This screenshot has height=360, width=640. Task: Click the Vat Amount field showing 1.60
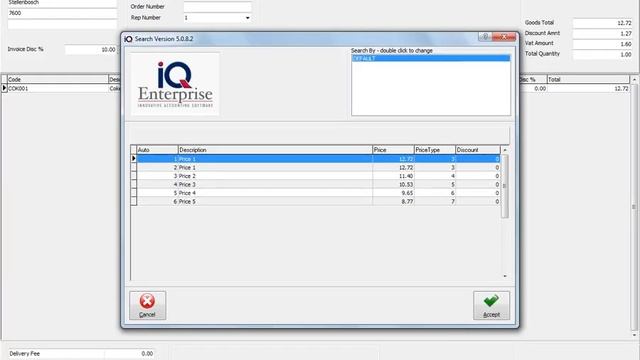(x=602, y=44)
